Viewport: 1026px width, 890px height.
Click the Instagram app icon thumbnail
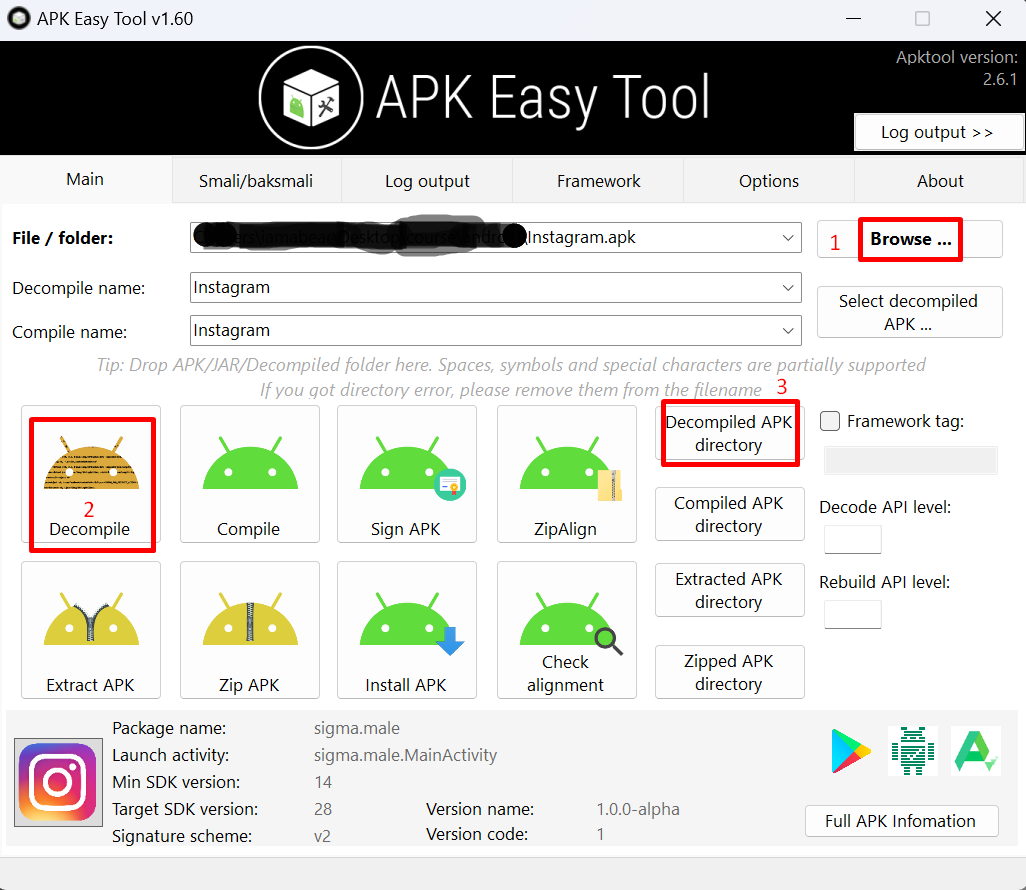[x=58, y=782]
